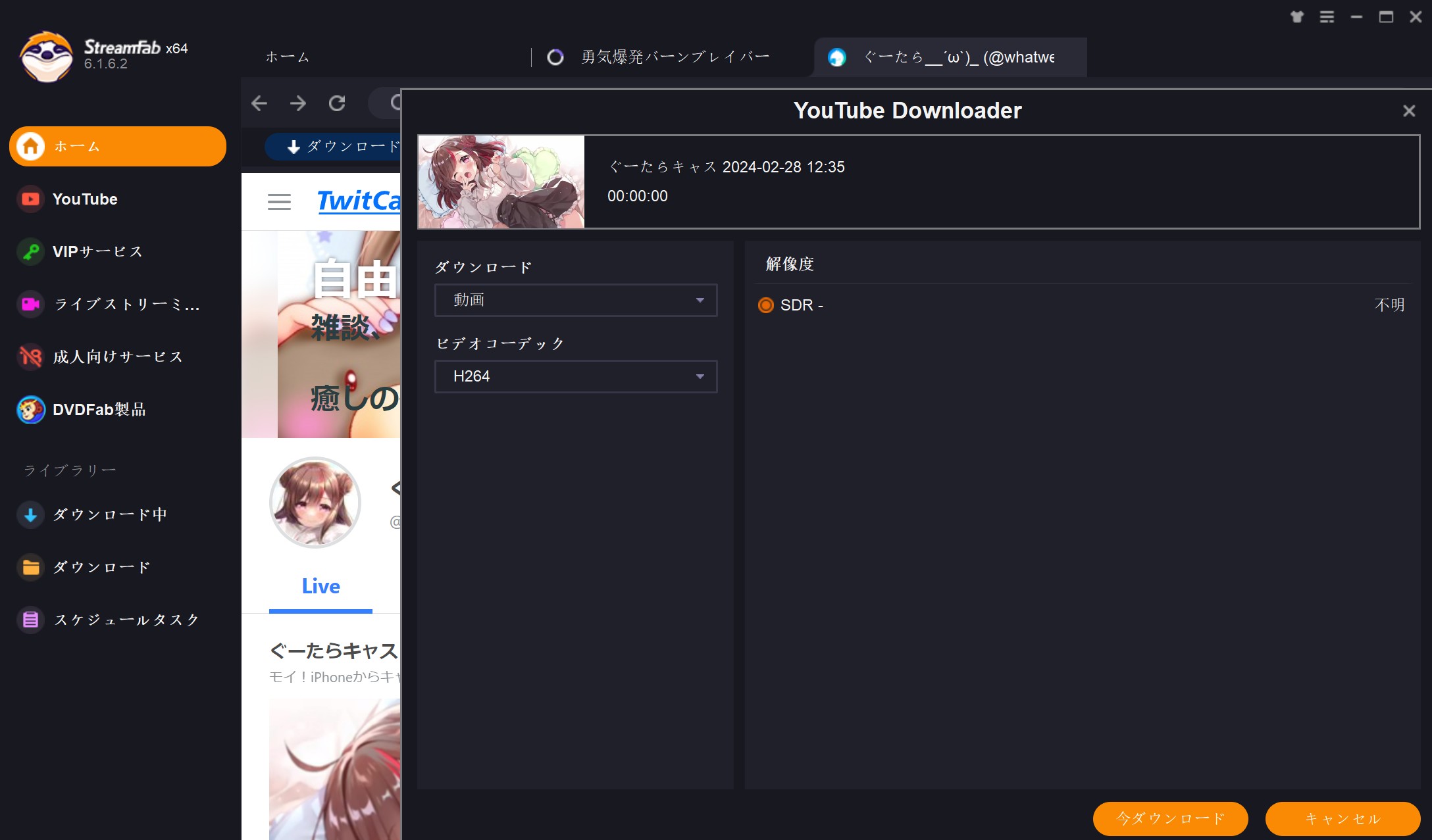Open the TwitCasting page hamburger menu
1432x840 pixels.
pyautogui.click(x=279, y=201)
